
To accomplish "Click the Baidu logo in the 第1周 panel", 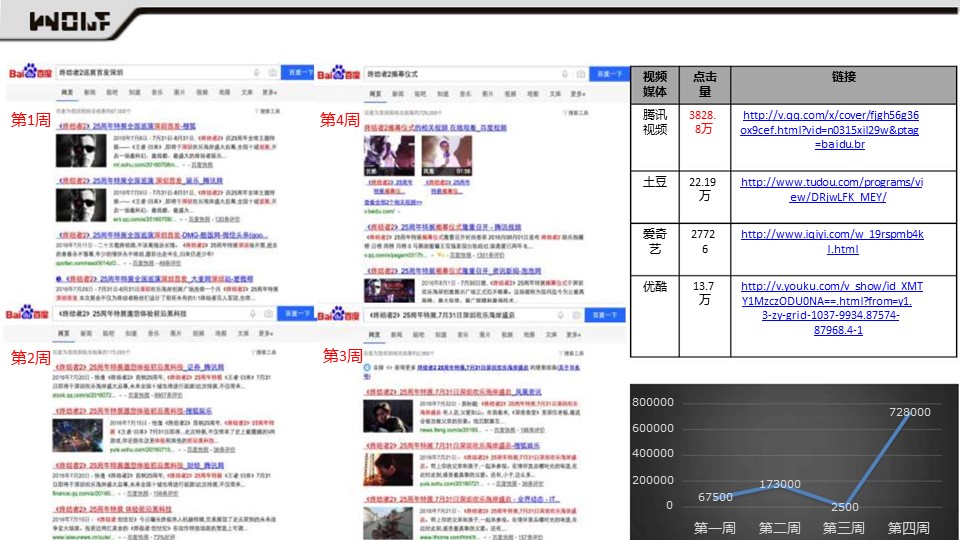I will [x=31, y=72].
